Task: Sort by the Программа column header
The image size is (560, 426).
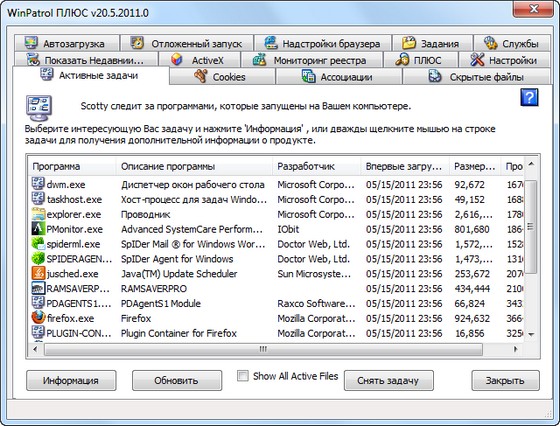Action: pyautogui.click(x=72, y=166)
